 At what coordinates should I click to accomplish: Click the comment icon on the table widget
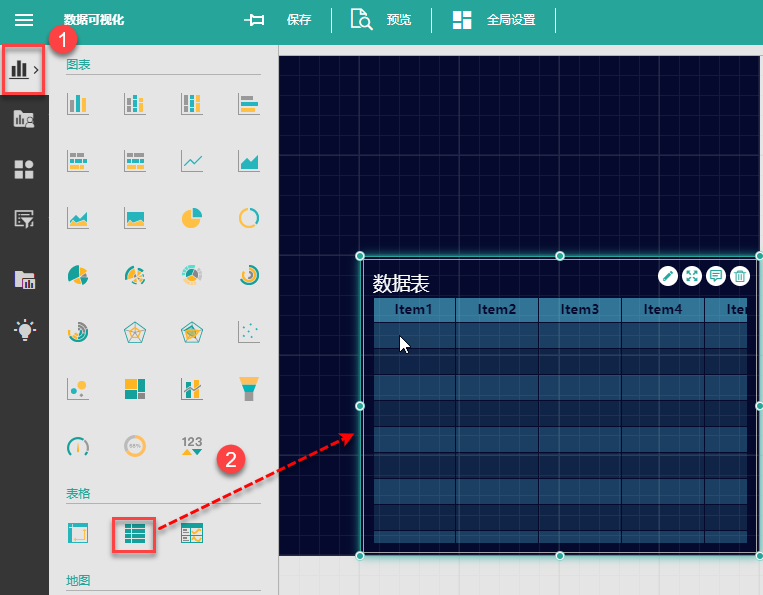[x=716, y=276]
